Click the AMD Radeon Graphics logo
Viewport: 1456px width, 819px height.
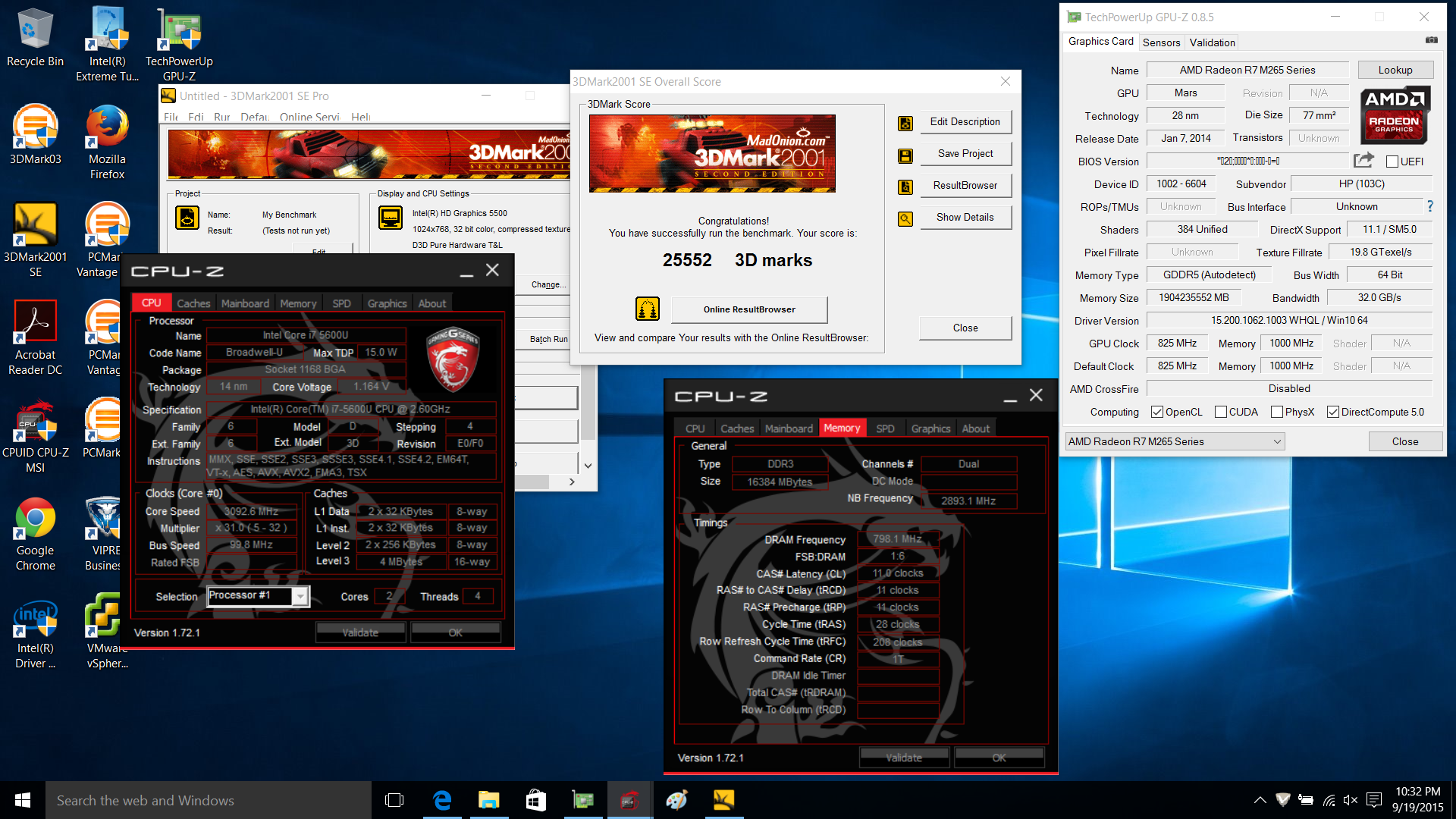1395,115
